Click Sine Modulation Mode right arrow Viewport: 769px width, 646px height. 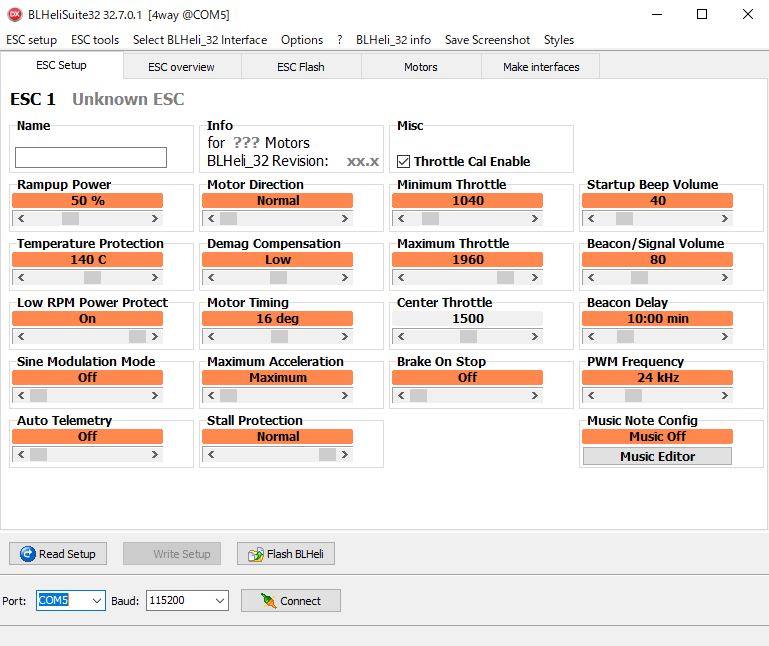(154, 395)
